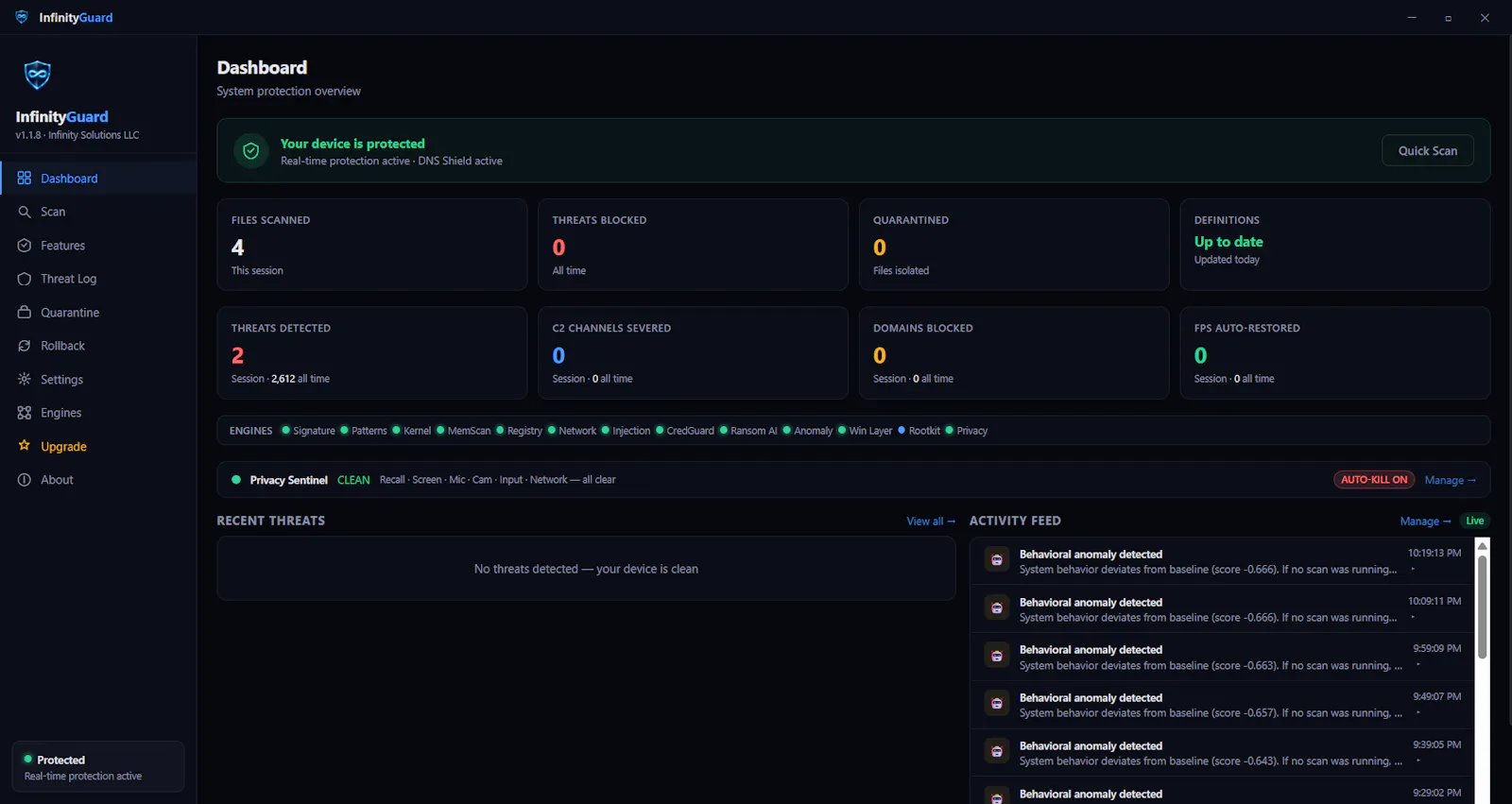1512x804 pixels.
Task: Click the anomaly icon for 9:59:09 PM entry
Action: [x=997, y=656]
